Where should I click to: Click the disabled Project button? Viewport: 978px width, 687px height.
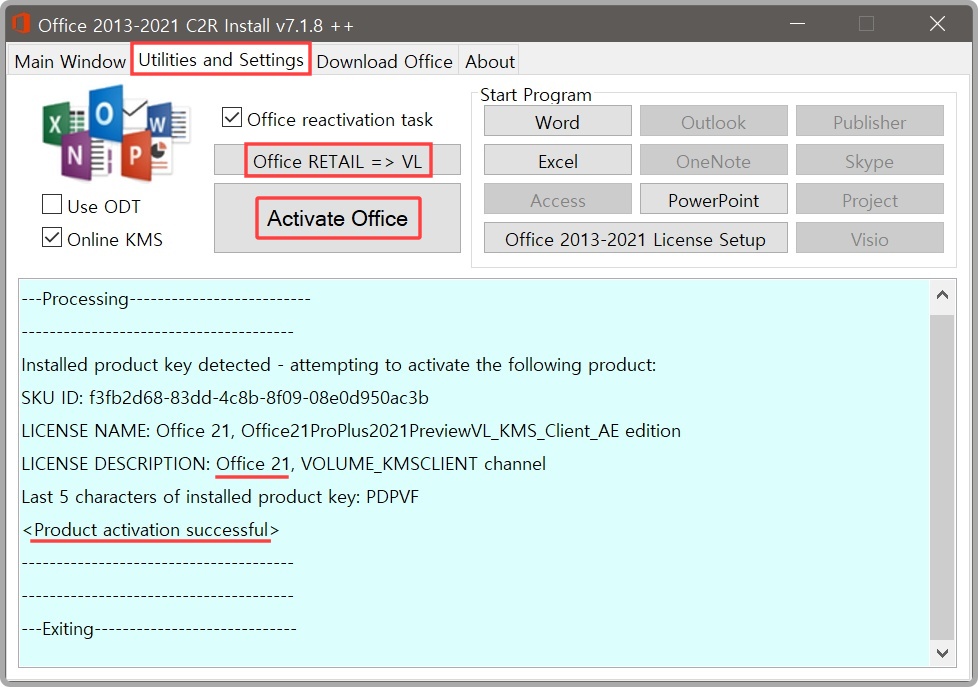point(869,199)
